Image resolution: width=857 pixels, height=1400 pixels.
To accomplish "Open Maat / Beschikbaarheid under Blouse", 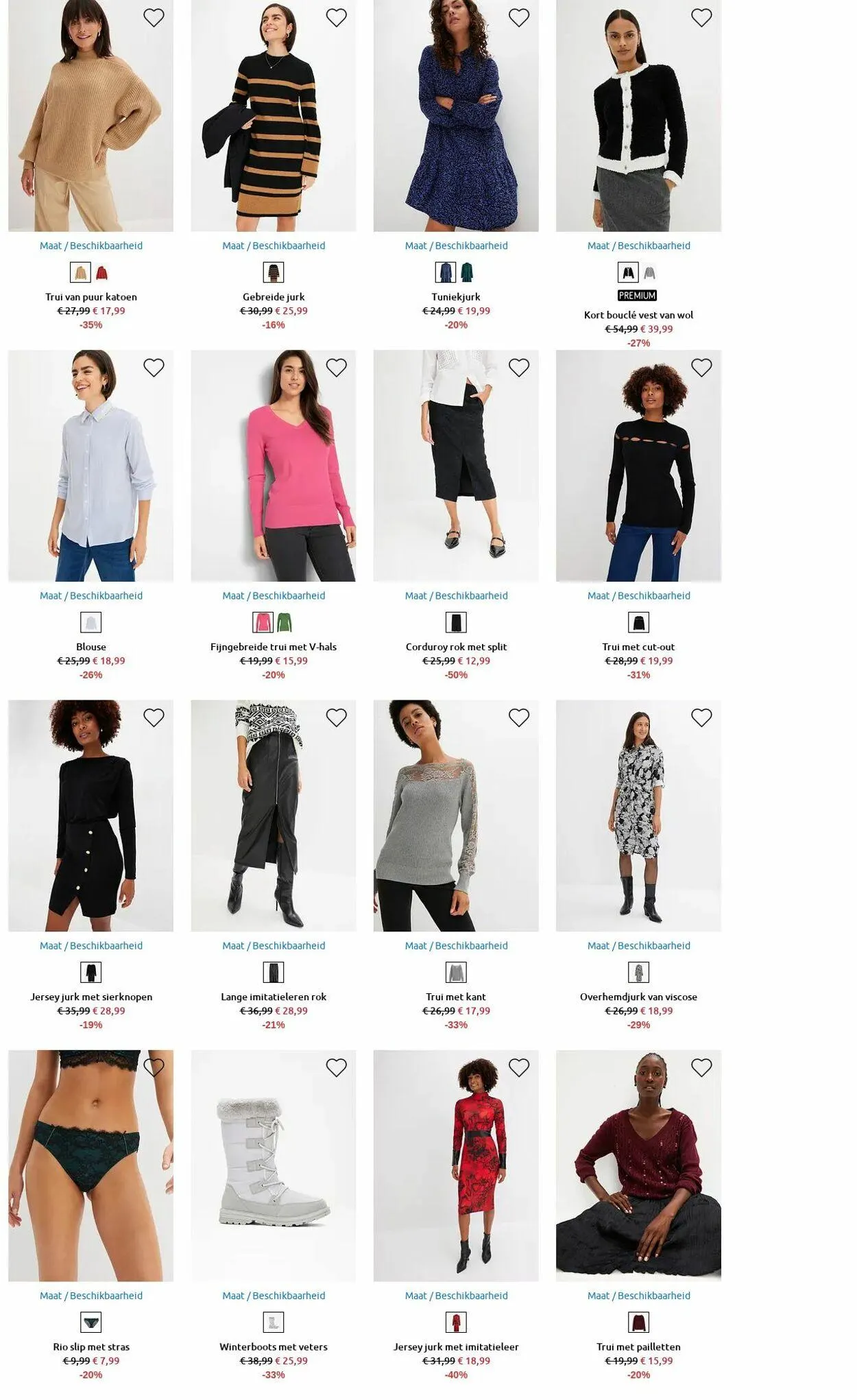I will coord(91,595).
